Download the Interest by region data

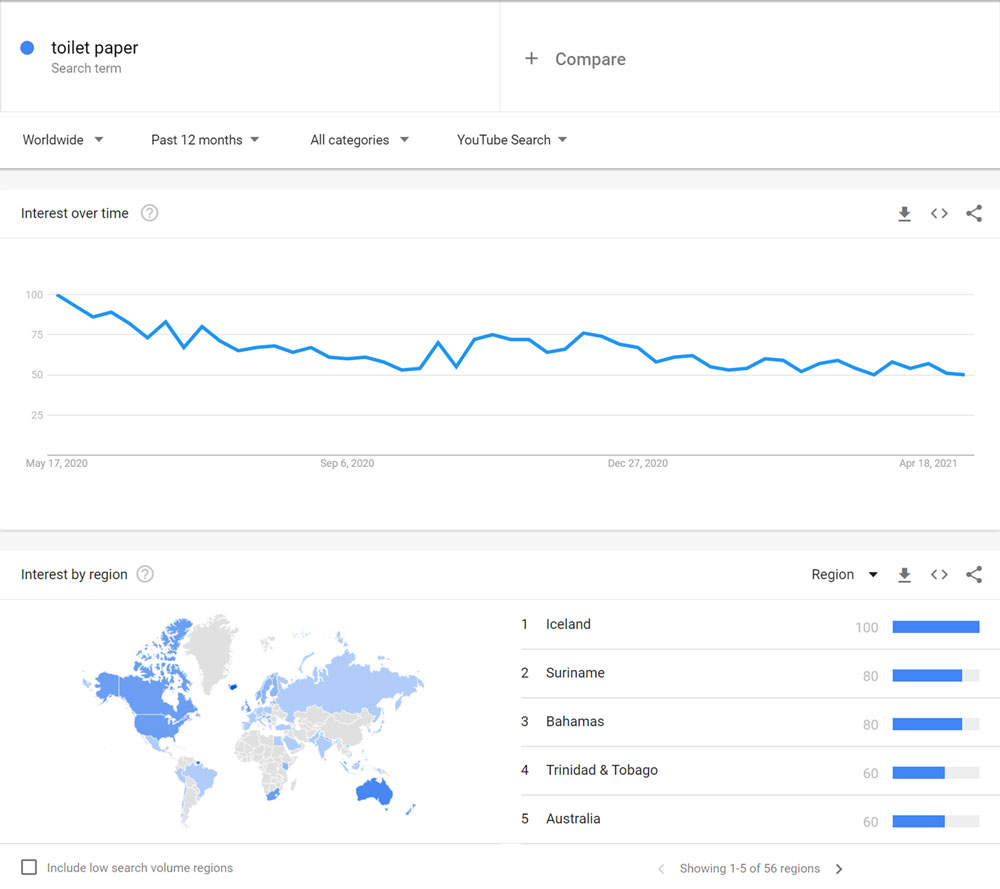tap(904, 574)
